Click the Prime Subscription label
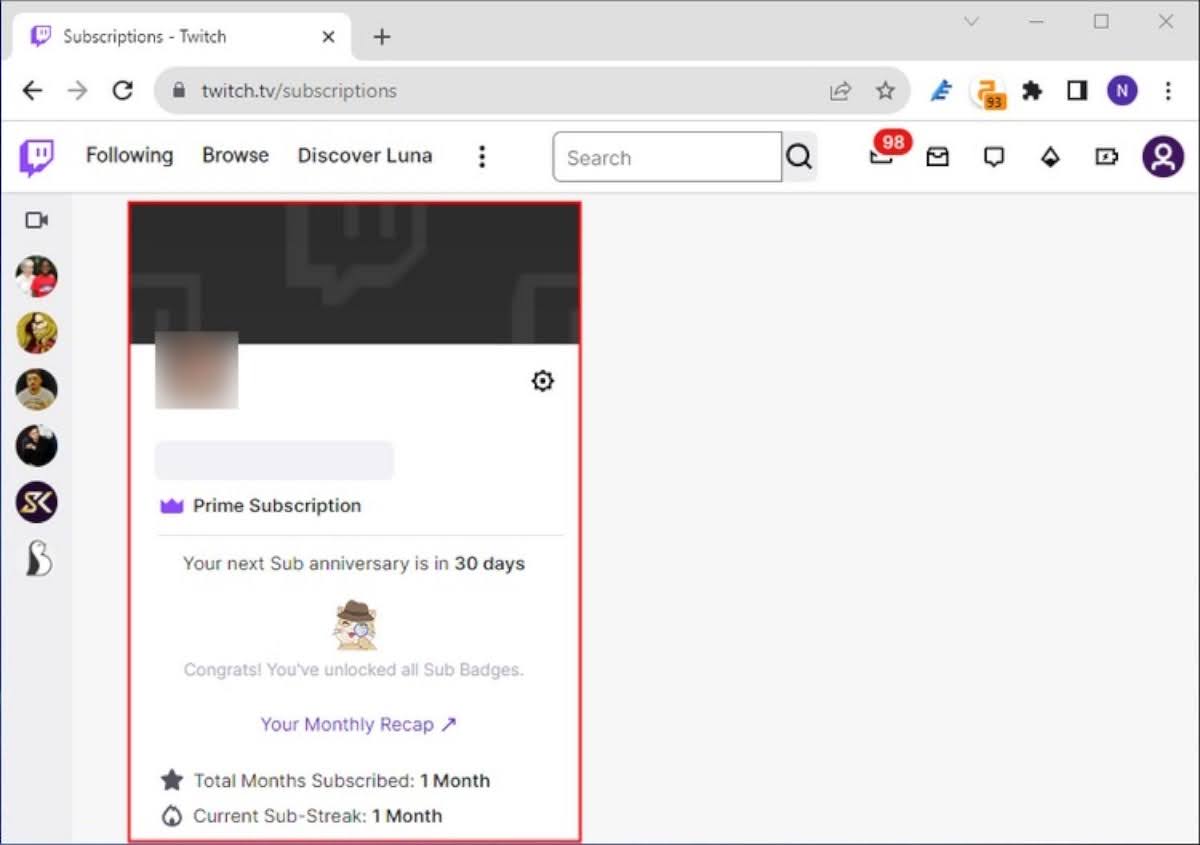 pos(277,506)
